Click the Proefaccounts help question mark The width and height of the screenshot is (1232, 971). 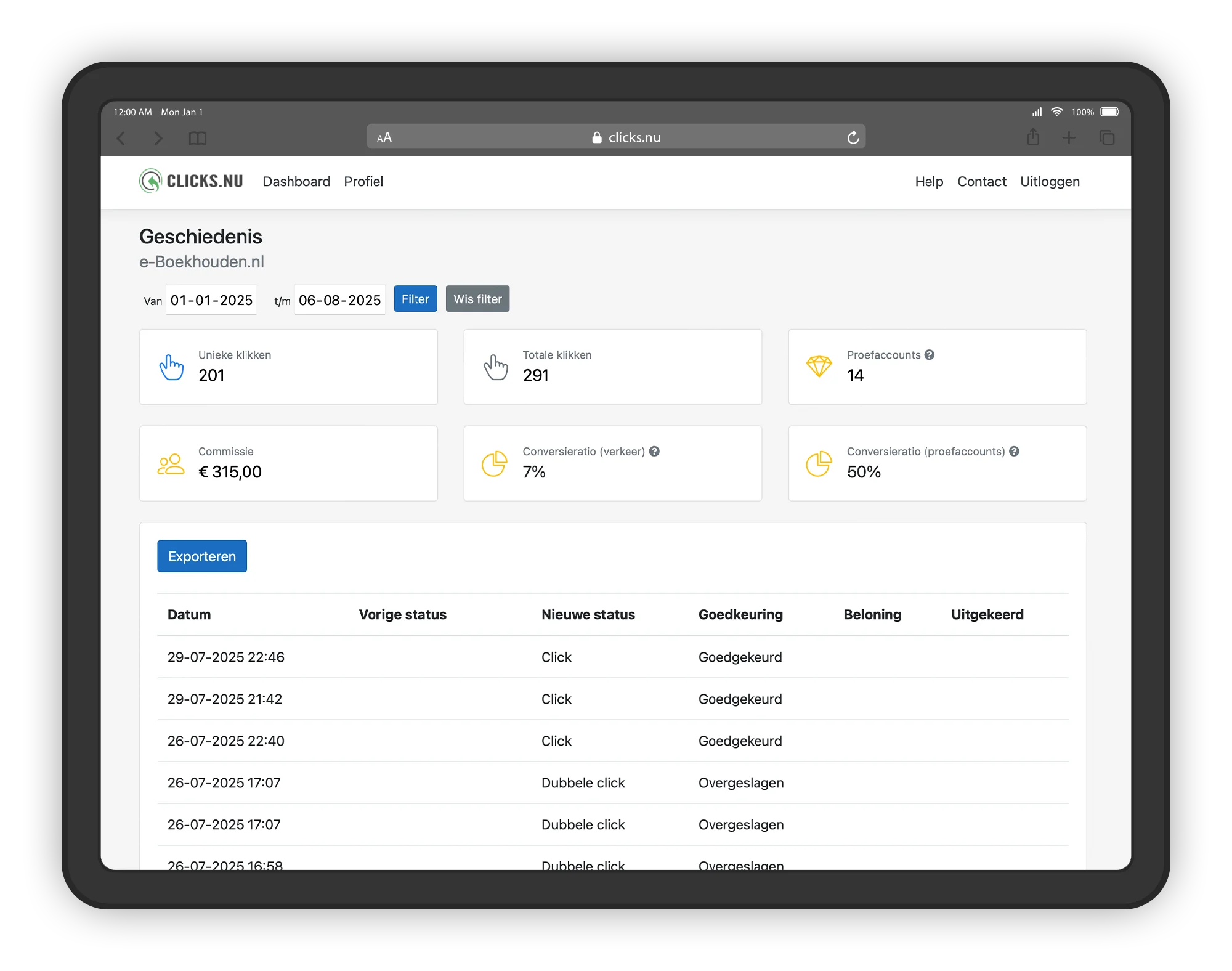(x=930, y=355)
